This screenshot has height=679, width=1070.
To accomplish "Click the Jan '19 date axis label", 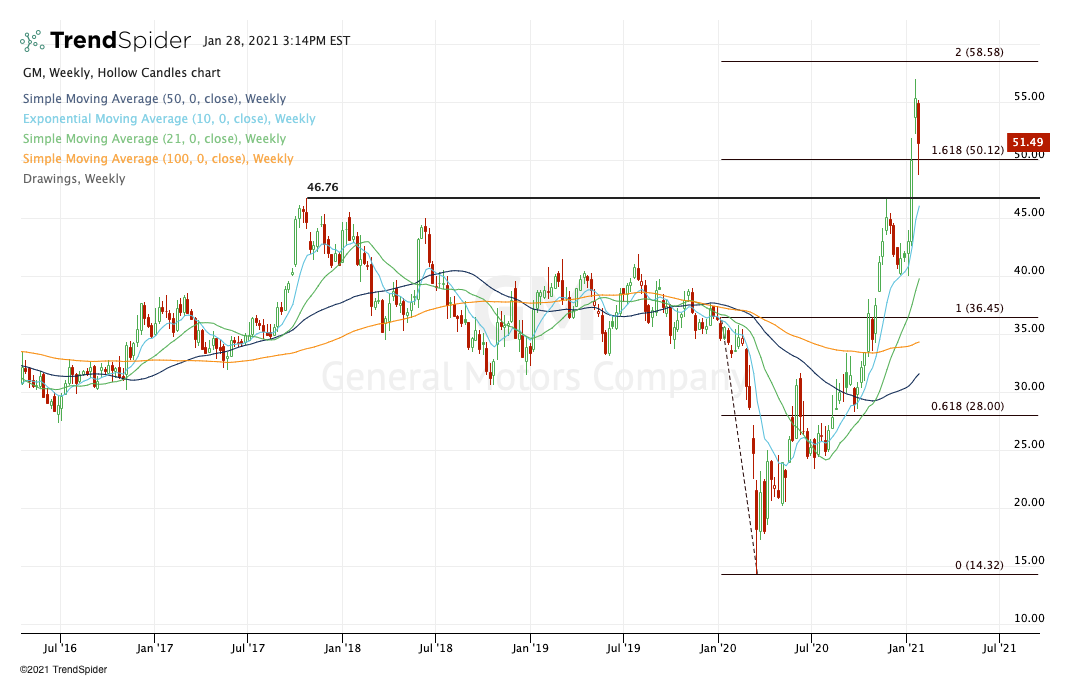I will 530,648.
